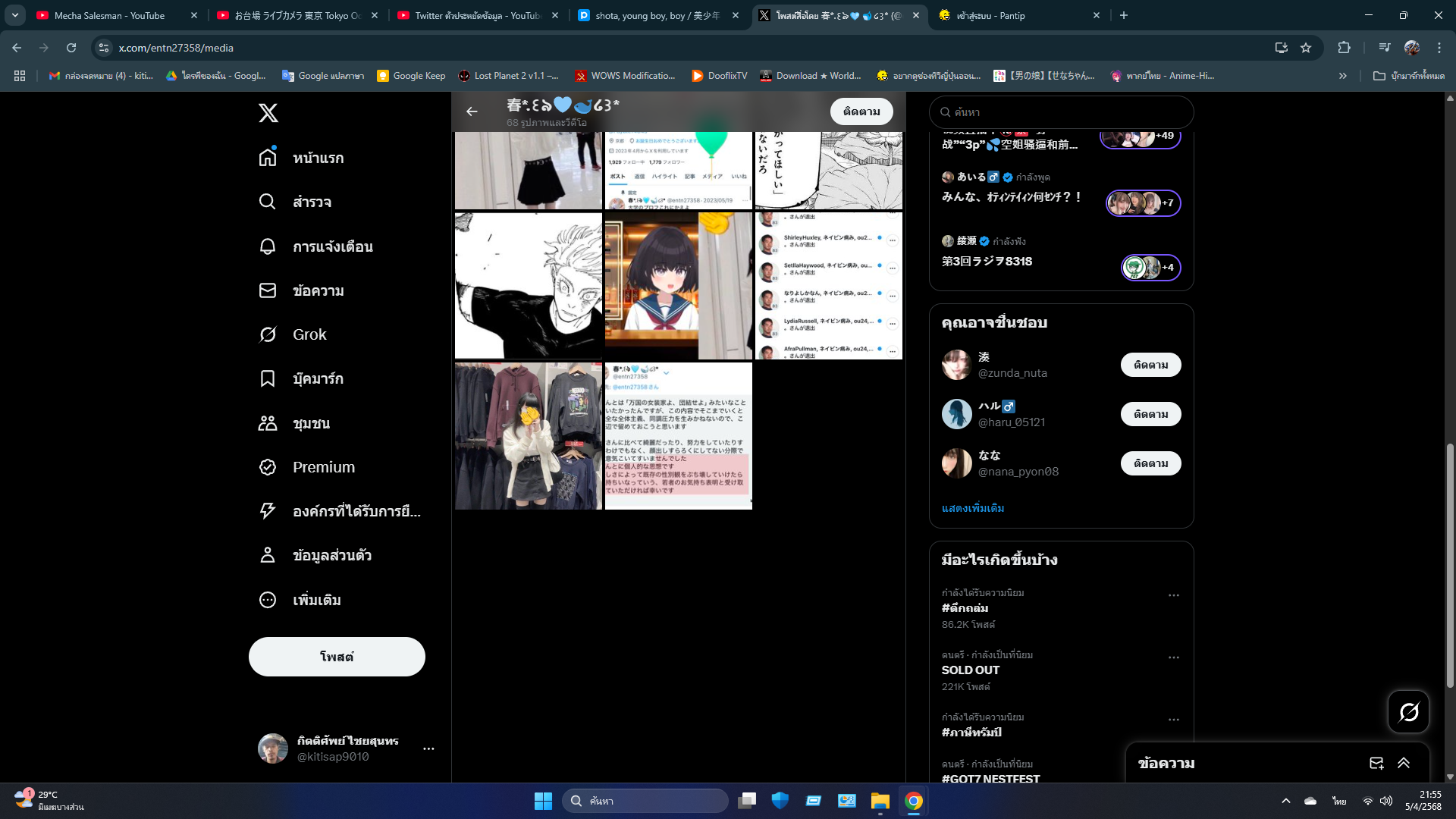Open the 第3回ラジヲ8318 space

point(1061,256)
